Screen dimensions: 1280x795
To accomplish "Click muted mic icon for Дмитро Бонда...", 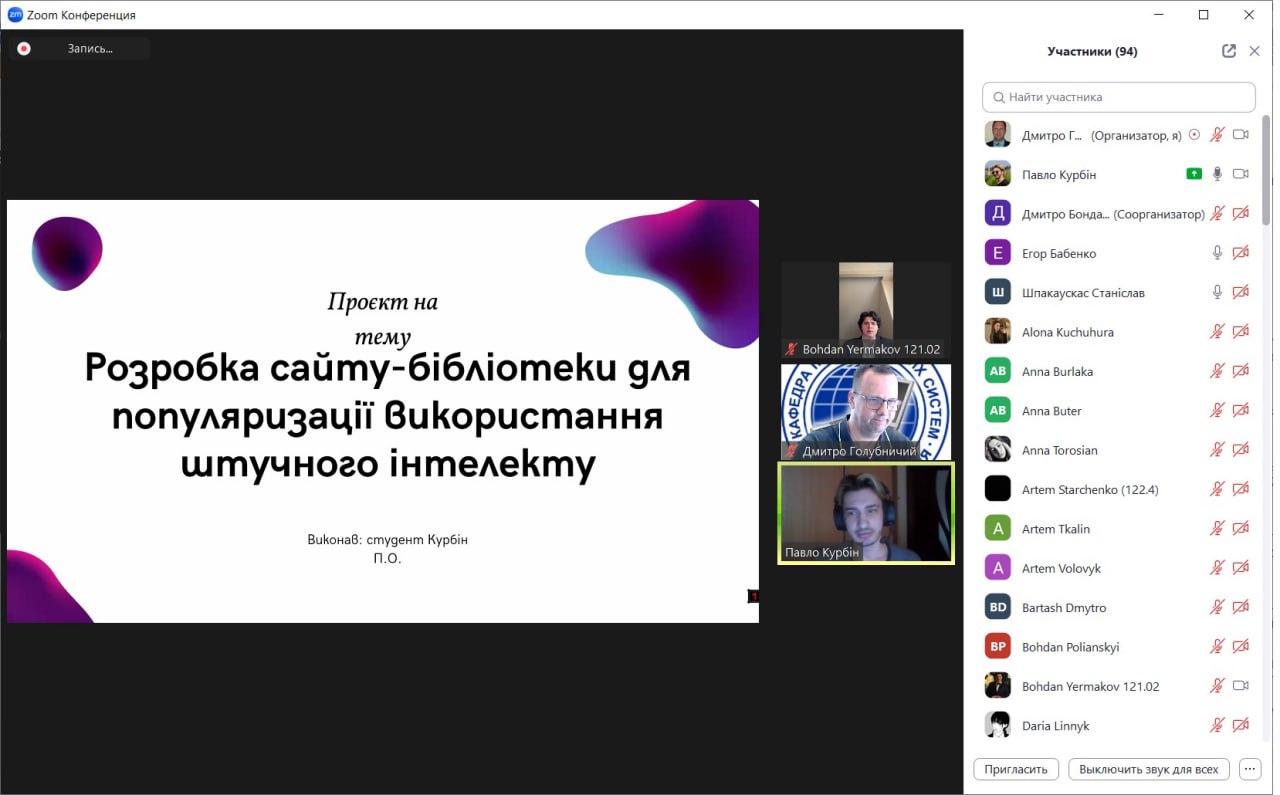I will pos(1217,213).
